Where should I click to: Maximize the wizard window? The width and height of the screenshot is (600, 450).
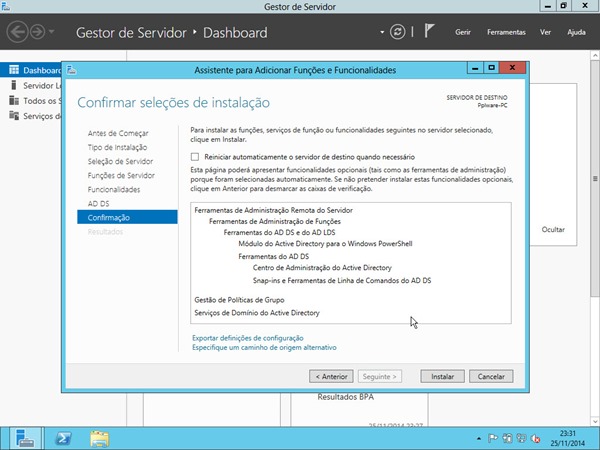pos(491,68)
